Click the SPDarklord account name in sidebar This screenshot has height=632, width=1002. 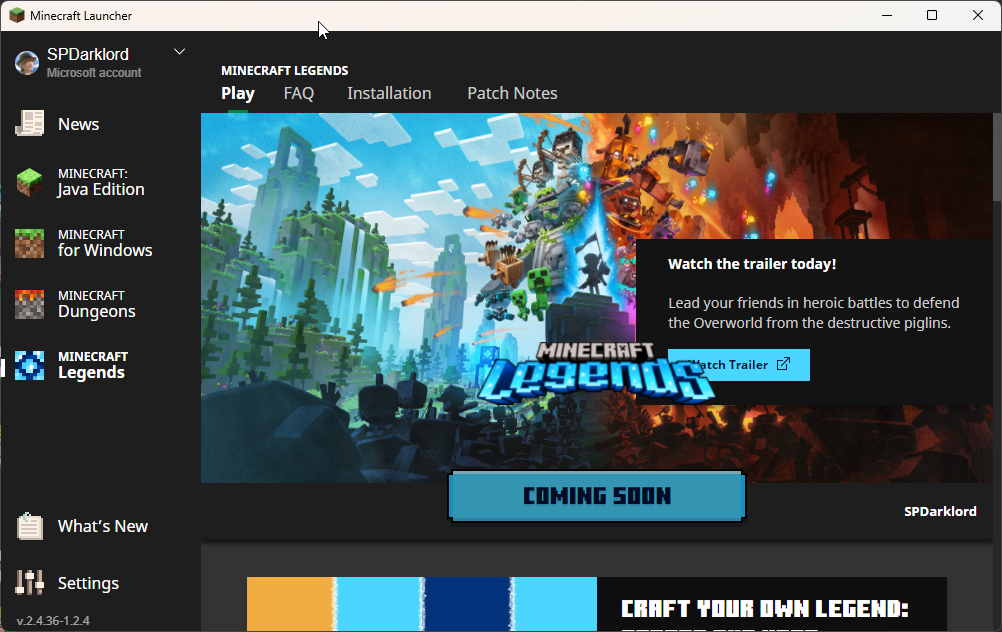click(88, 54)
